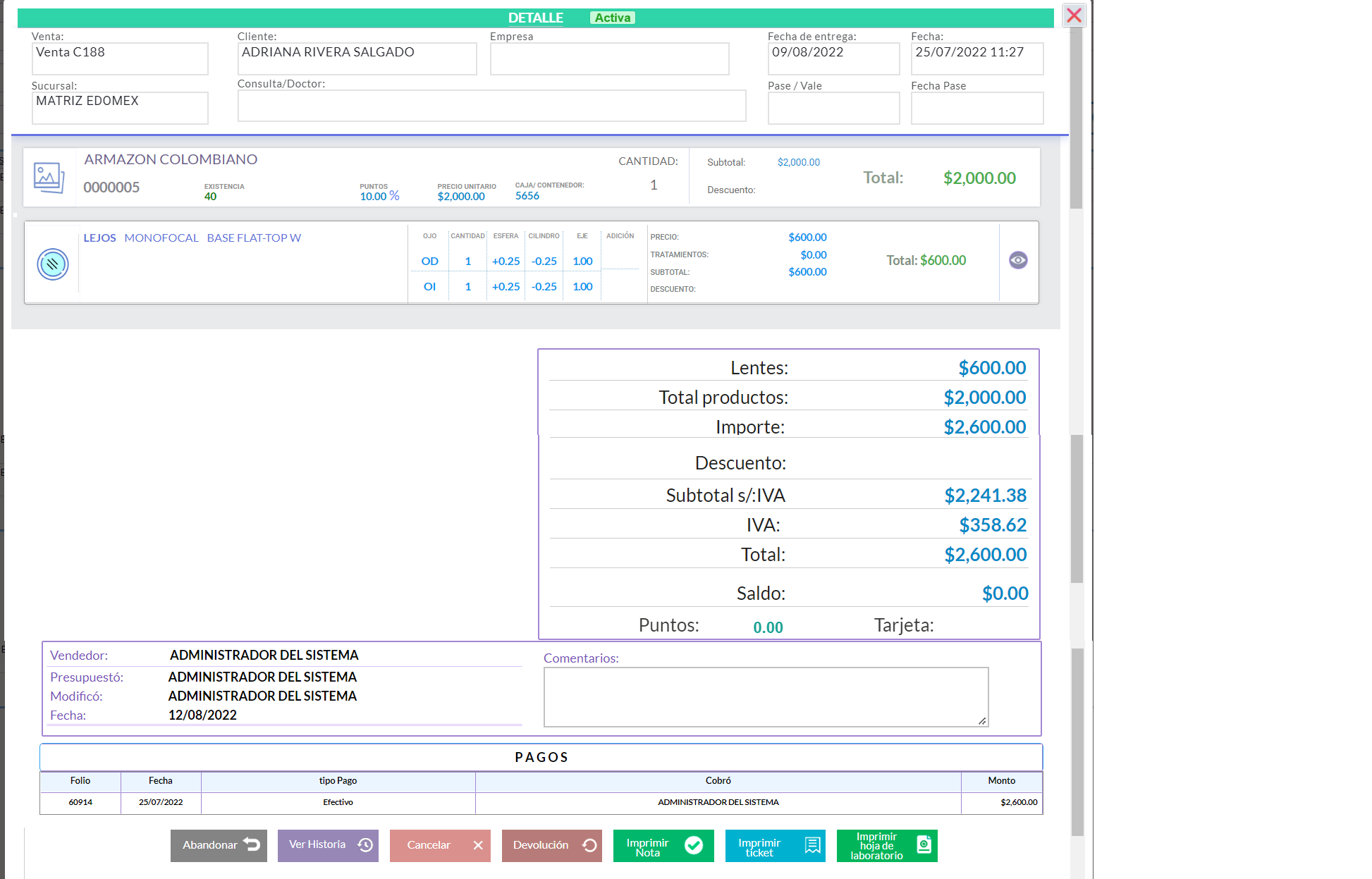1372x879 pixels.
Task: Click the Vendedor name ADMINISTRADOR DEL SISTEMA
Action: (x=264, y=656)
